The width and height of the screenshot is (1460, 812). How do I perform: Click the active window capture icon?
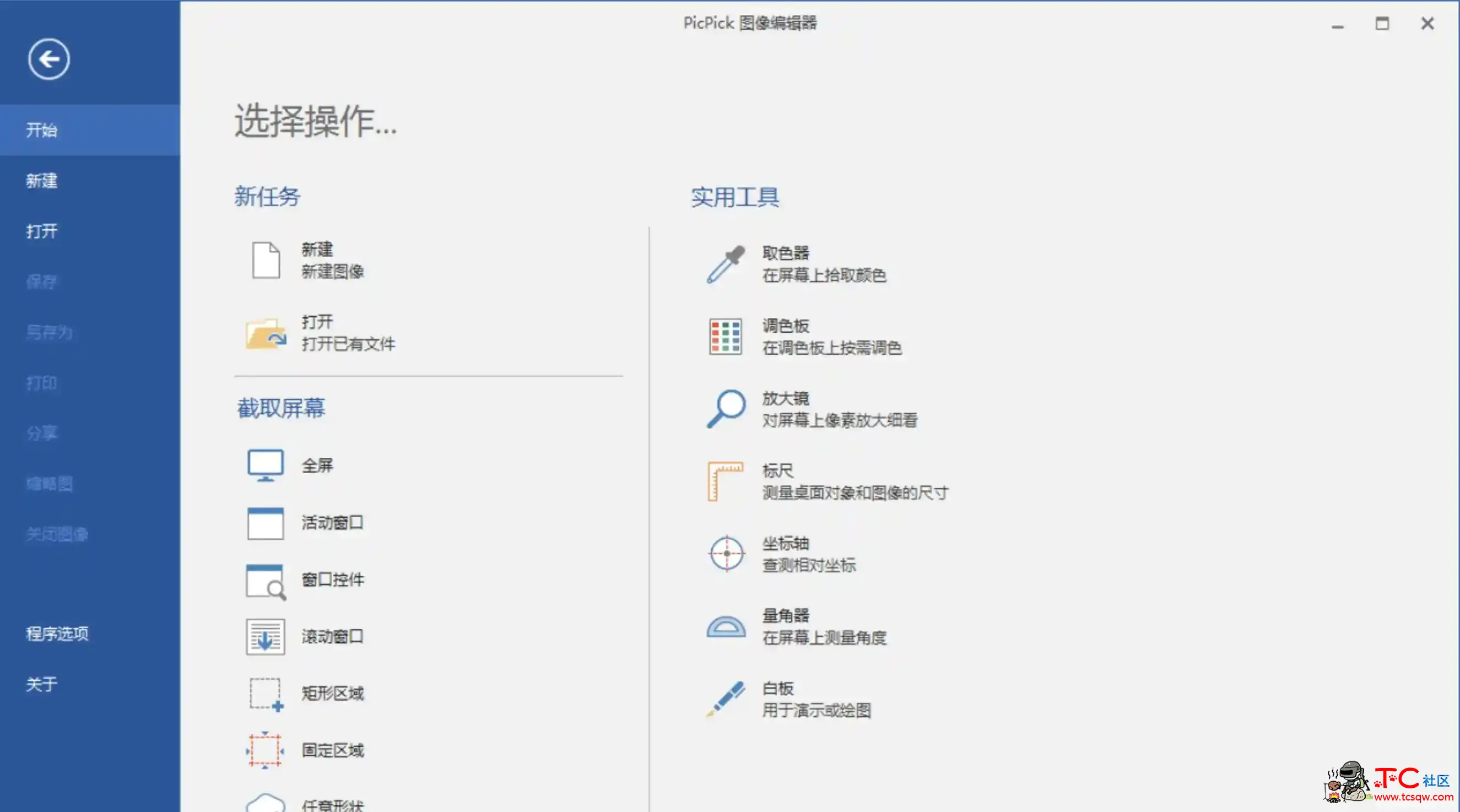(x=265, y=522)
